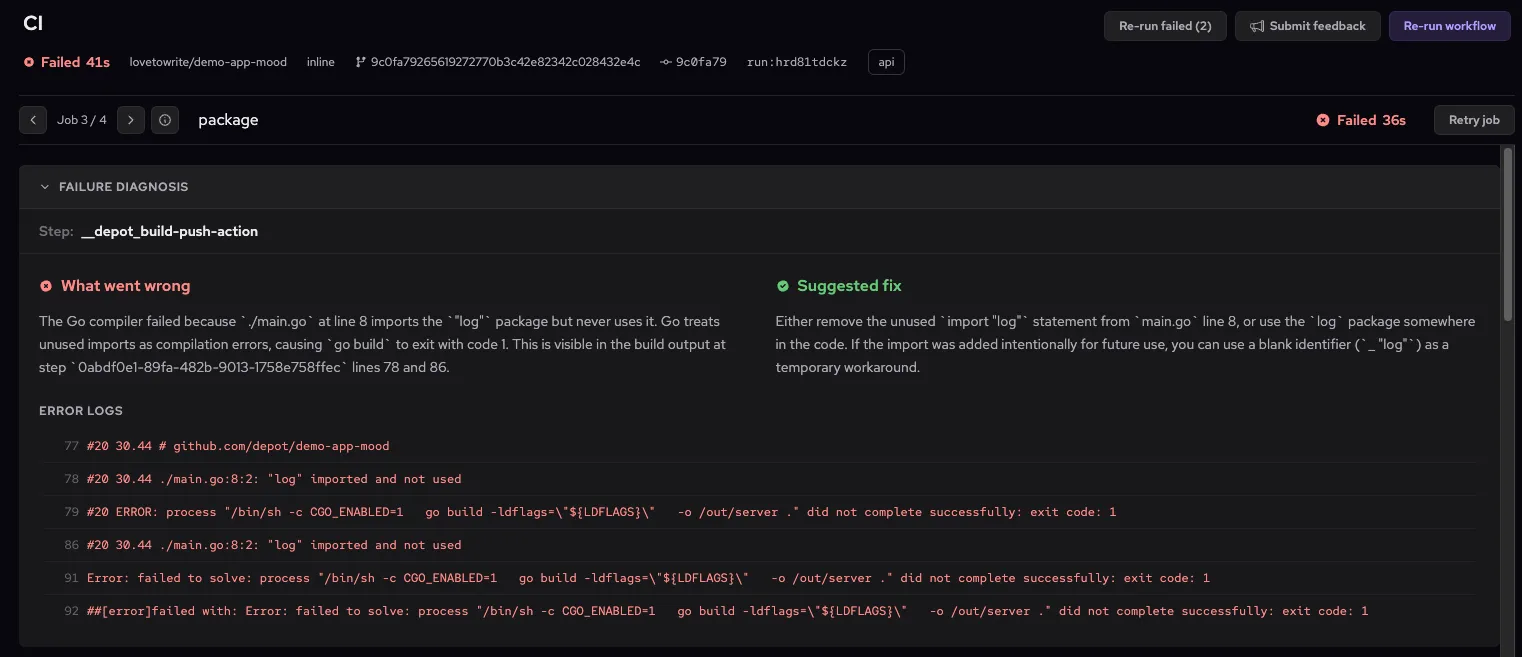Click the megaphone icon on Submit feedback
The width and height of the screenshot is (1522, 657).
tap(1258, 26)
